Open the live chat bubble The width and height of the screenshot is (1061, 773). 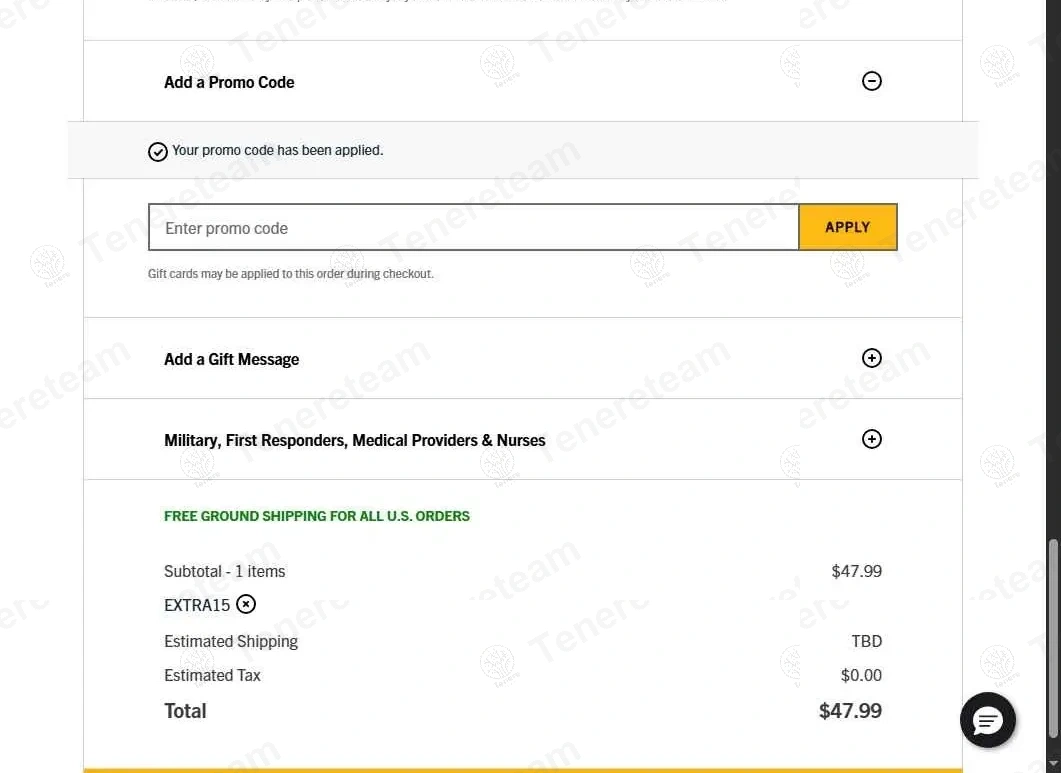987,720
